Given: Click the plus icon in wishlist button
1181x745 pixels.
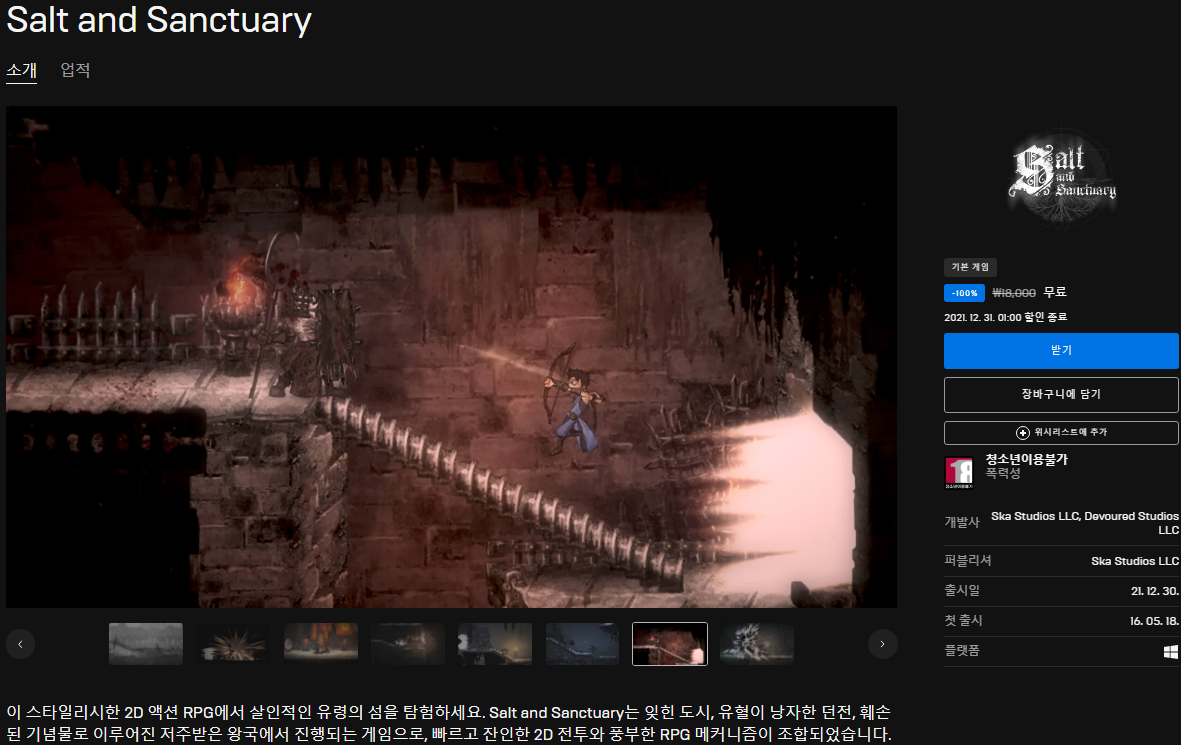Looking at the screenshot, I should point(1022,432).
